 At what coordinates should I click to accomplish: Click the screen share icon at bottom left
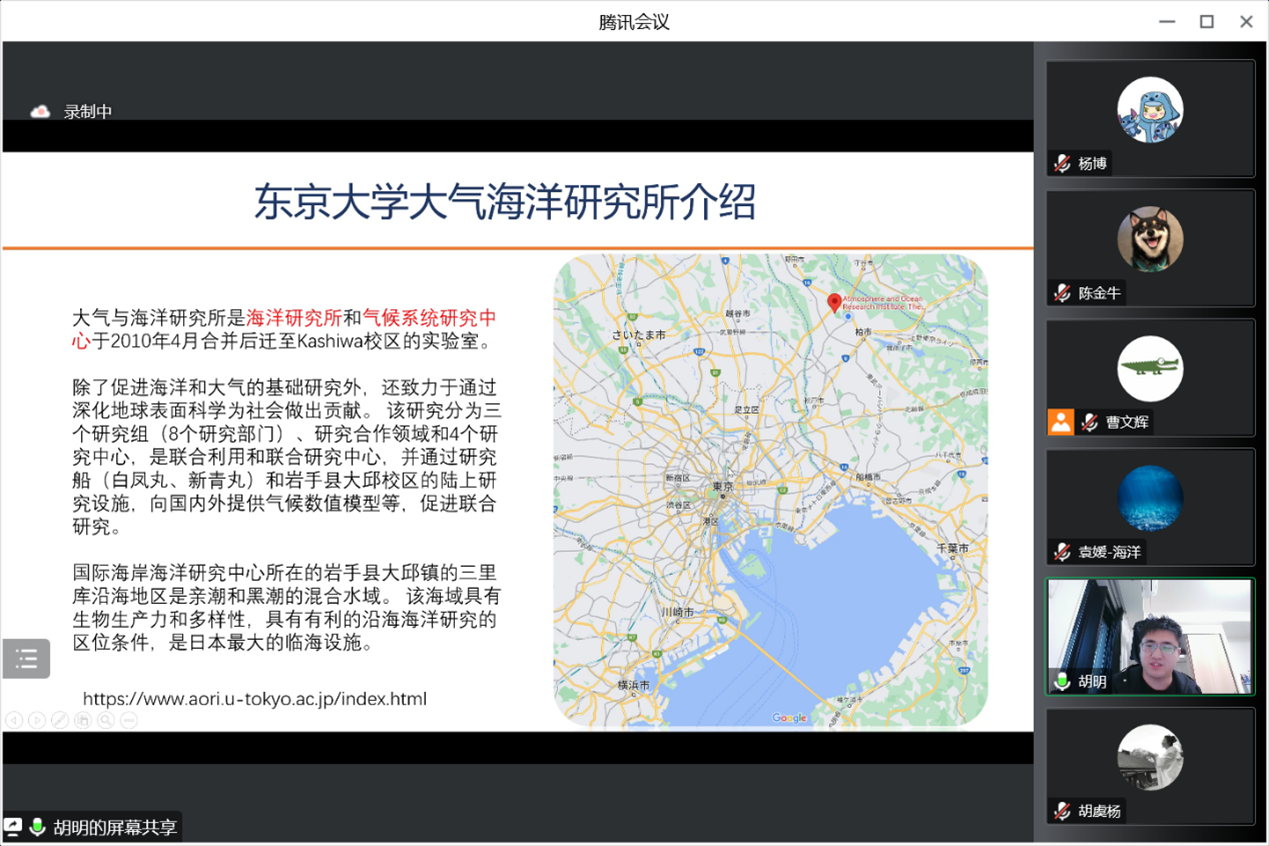13,827
